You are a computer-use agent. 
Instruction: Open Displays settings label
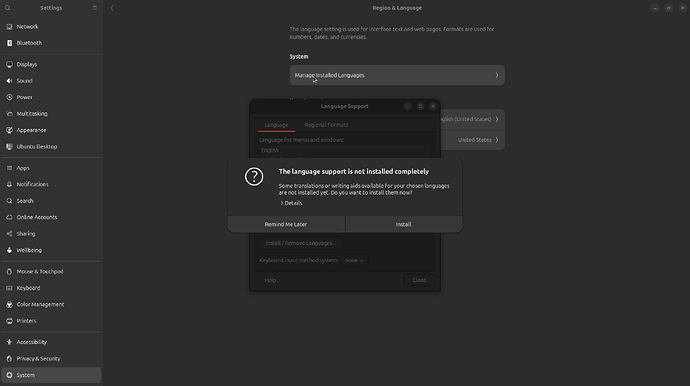27,64
